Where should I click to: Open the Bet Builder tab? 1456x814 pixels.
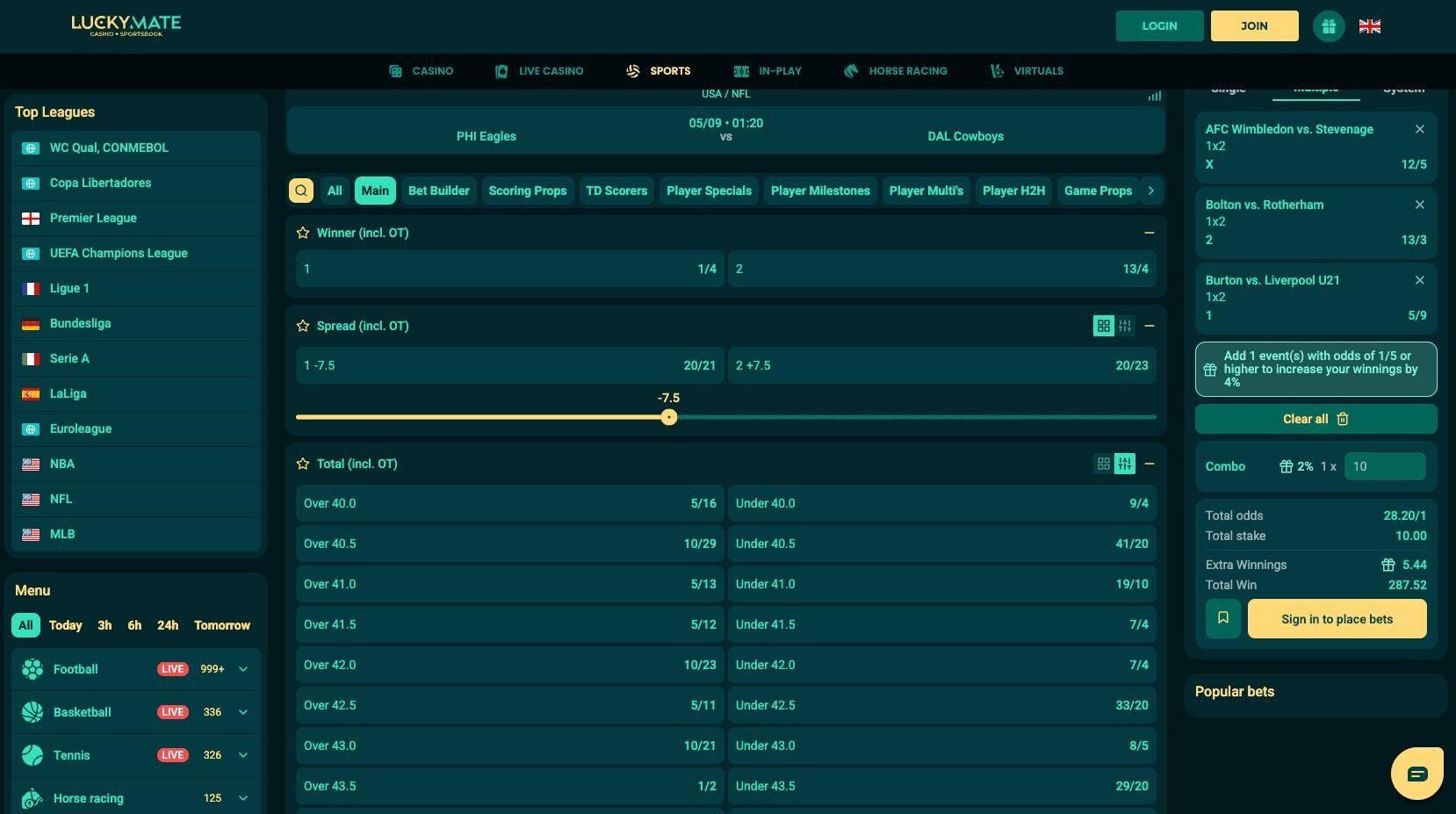pos(438,191)
